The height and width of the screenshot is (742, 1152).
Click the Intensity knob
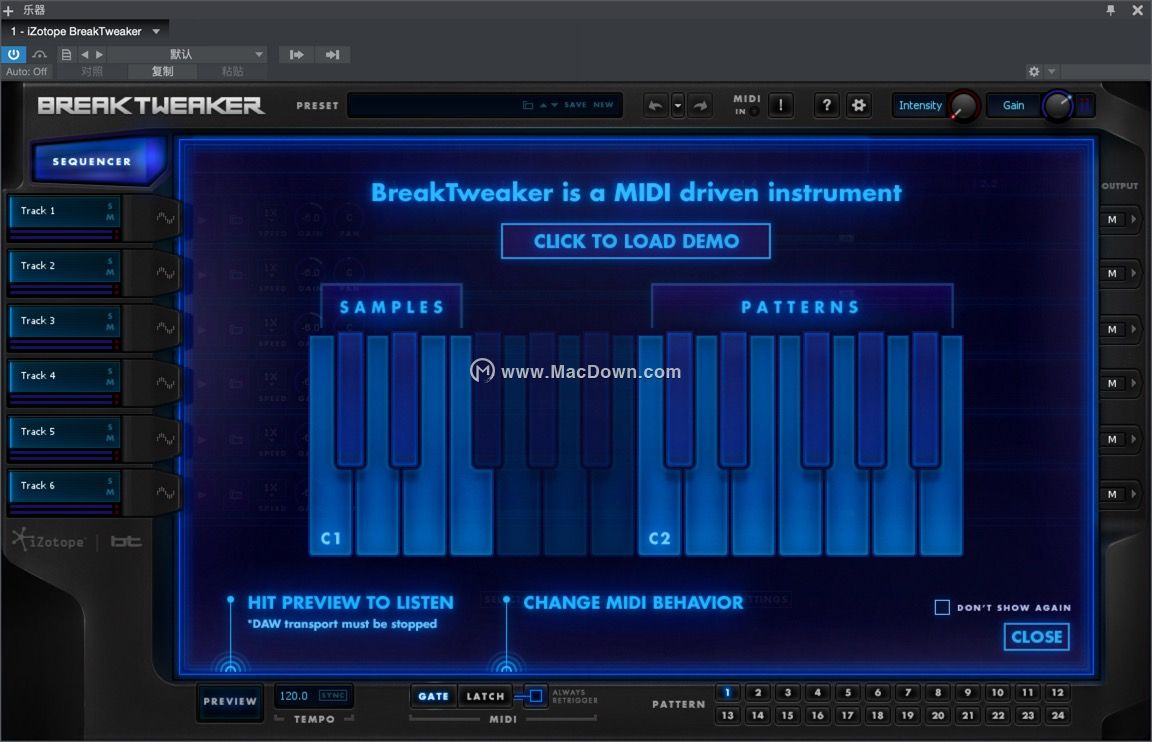(962, 106)
